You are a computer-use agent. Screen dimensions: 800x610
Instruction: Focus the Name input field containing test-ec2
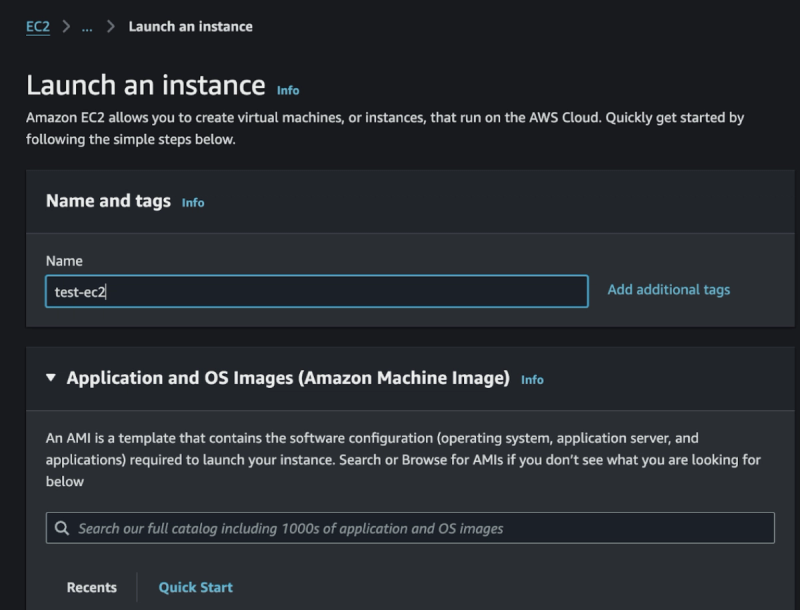[317, 291]
